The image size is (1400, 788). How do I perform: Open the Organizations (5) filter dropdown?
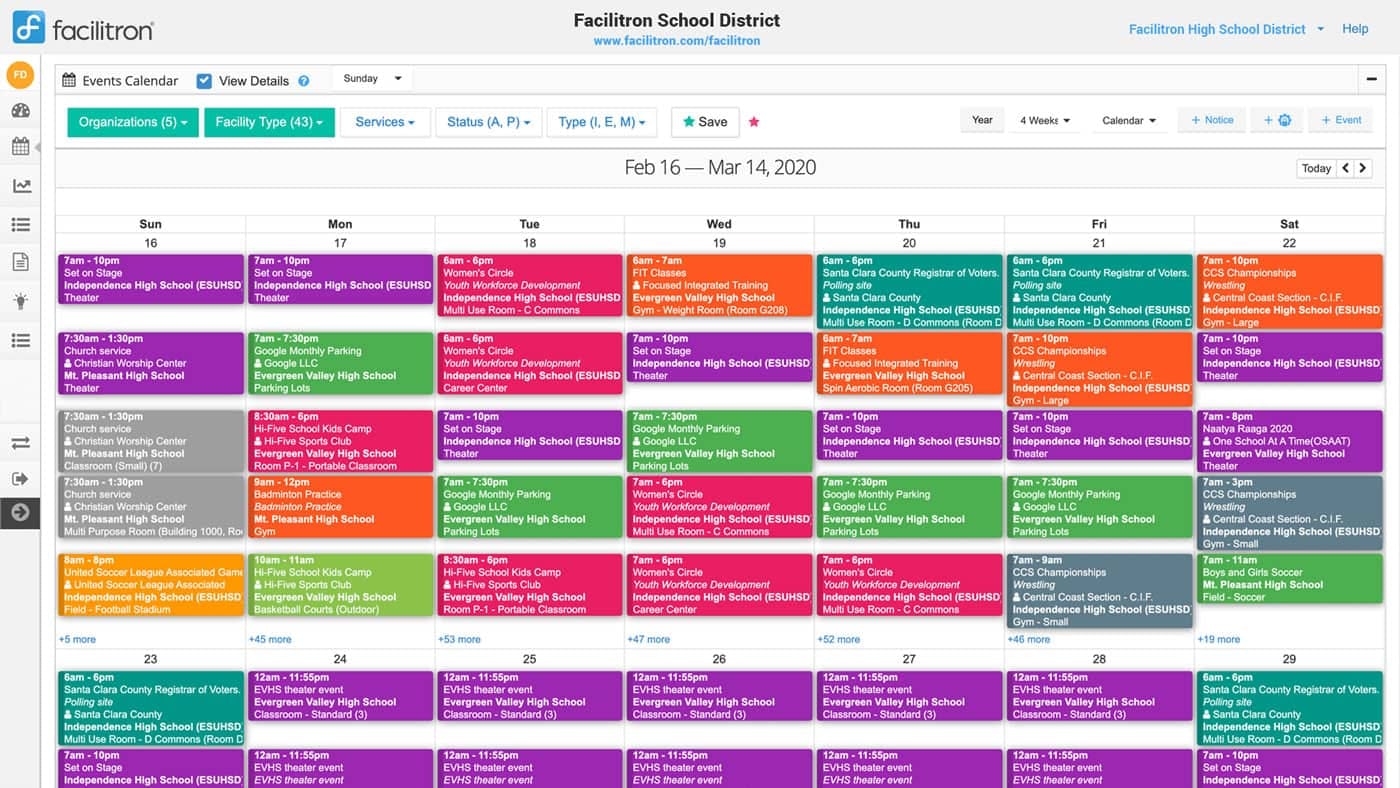[x=132, y=121]
